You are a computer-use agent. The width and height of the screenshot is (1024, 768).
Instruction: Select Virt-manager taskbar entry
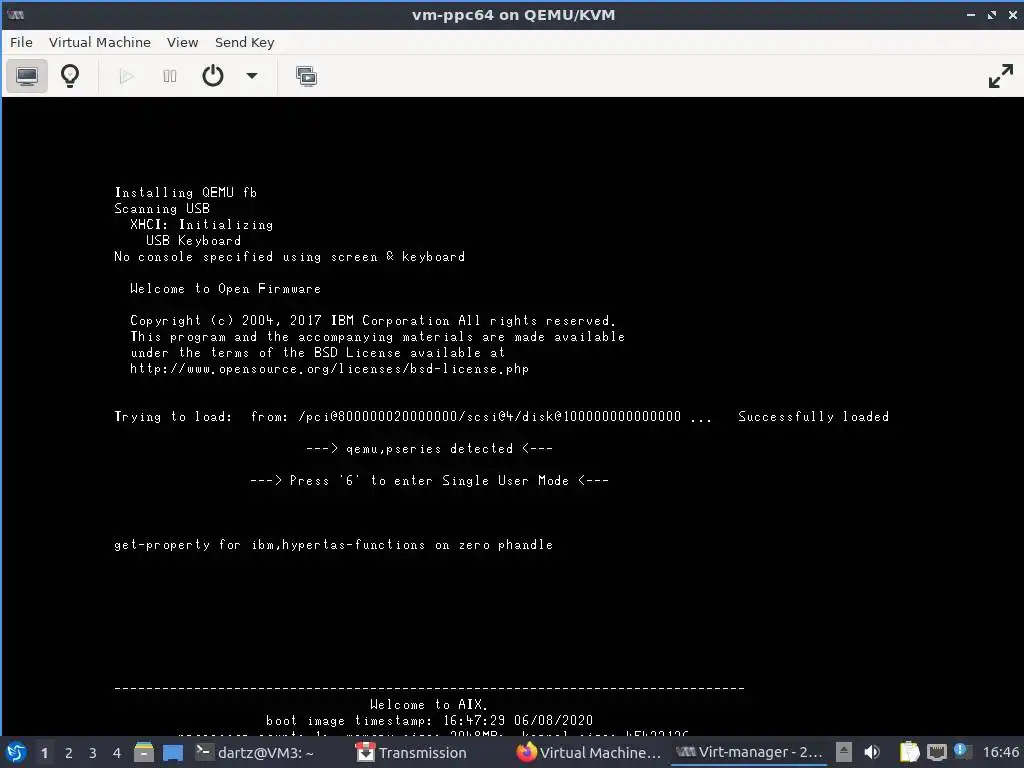pyautogui.click(x=749, y=753)
